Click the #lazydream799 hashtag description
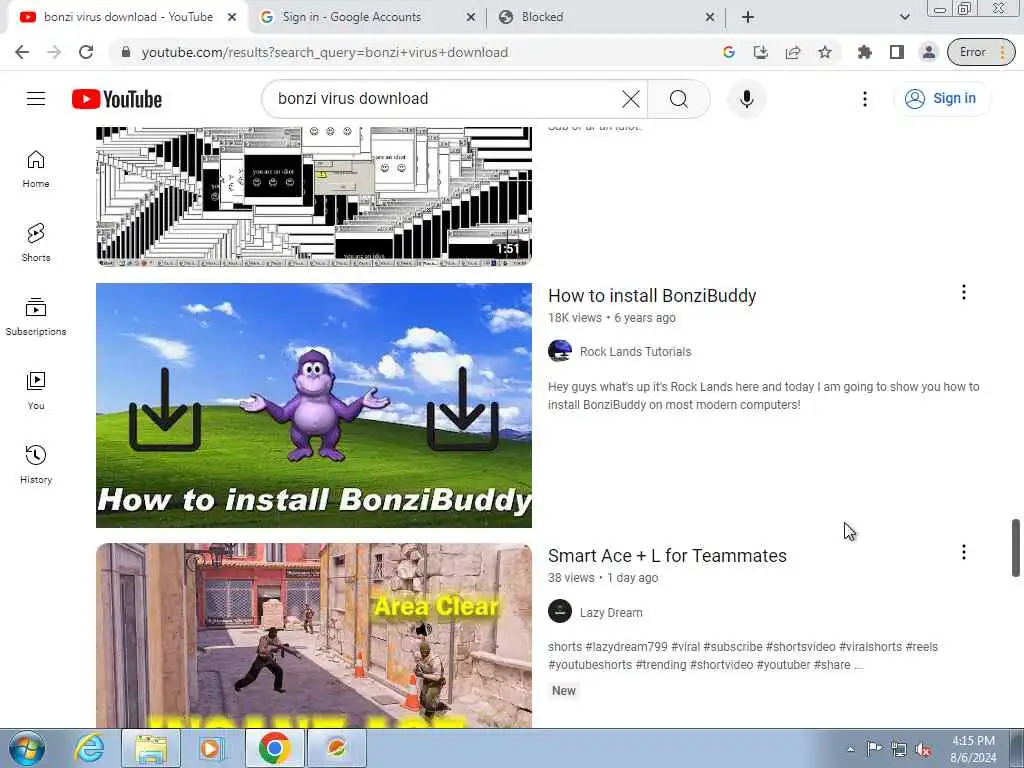The image size is (1024, 768). [626, 647]
